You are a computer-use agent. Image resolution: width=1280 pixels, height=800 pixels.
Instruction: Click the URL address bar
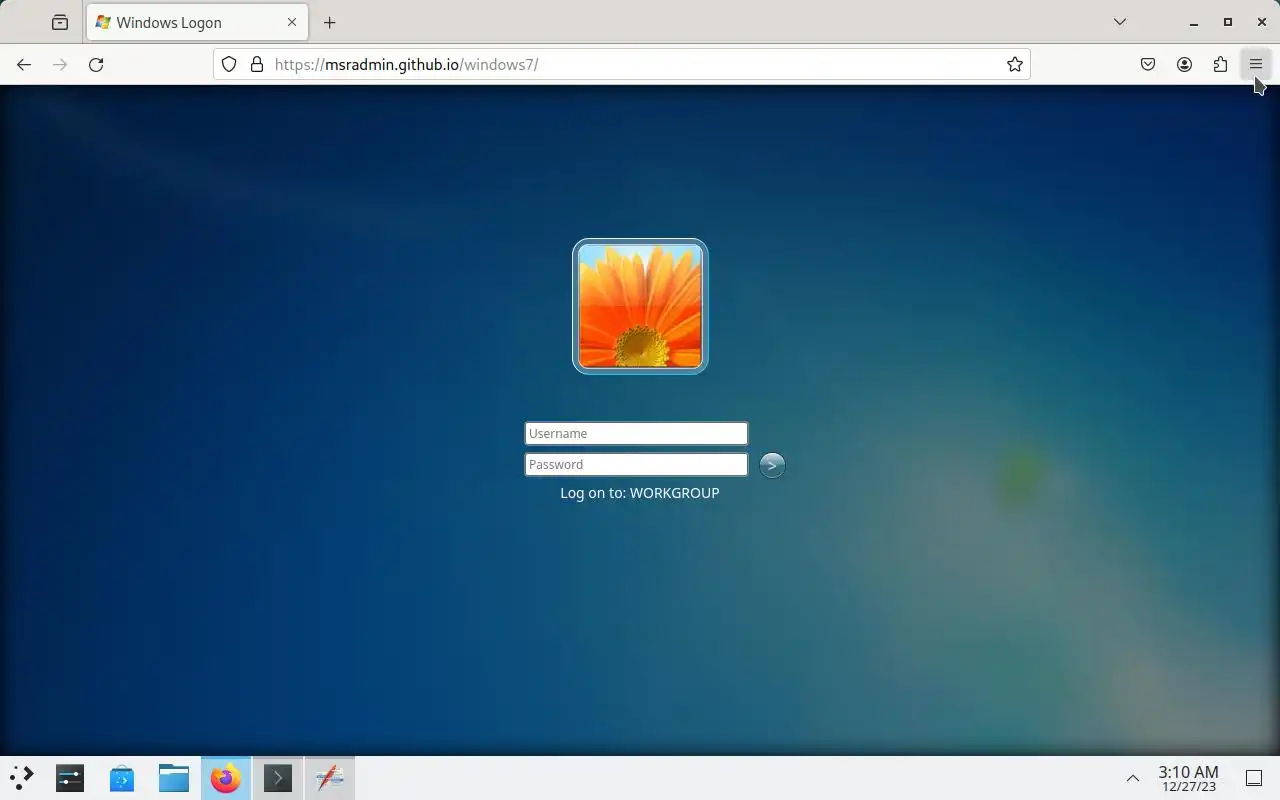point(622,64)
